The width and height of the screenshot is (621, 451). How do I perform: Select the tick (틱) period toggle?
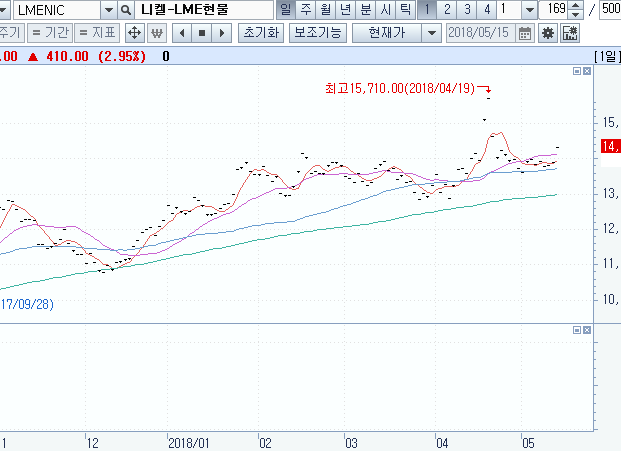[404, 10]
